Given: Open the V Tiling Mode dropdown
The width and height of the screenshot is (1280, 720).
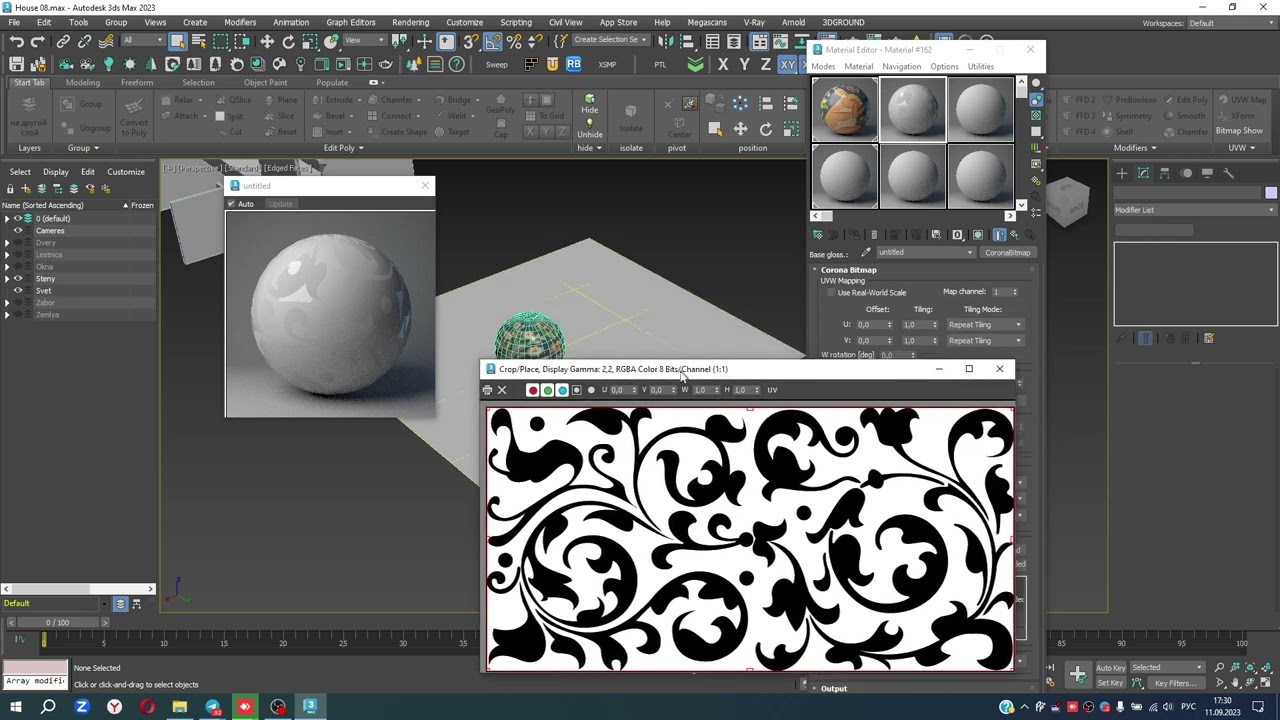Looking at the screenshot, I should (985, 341).
